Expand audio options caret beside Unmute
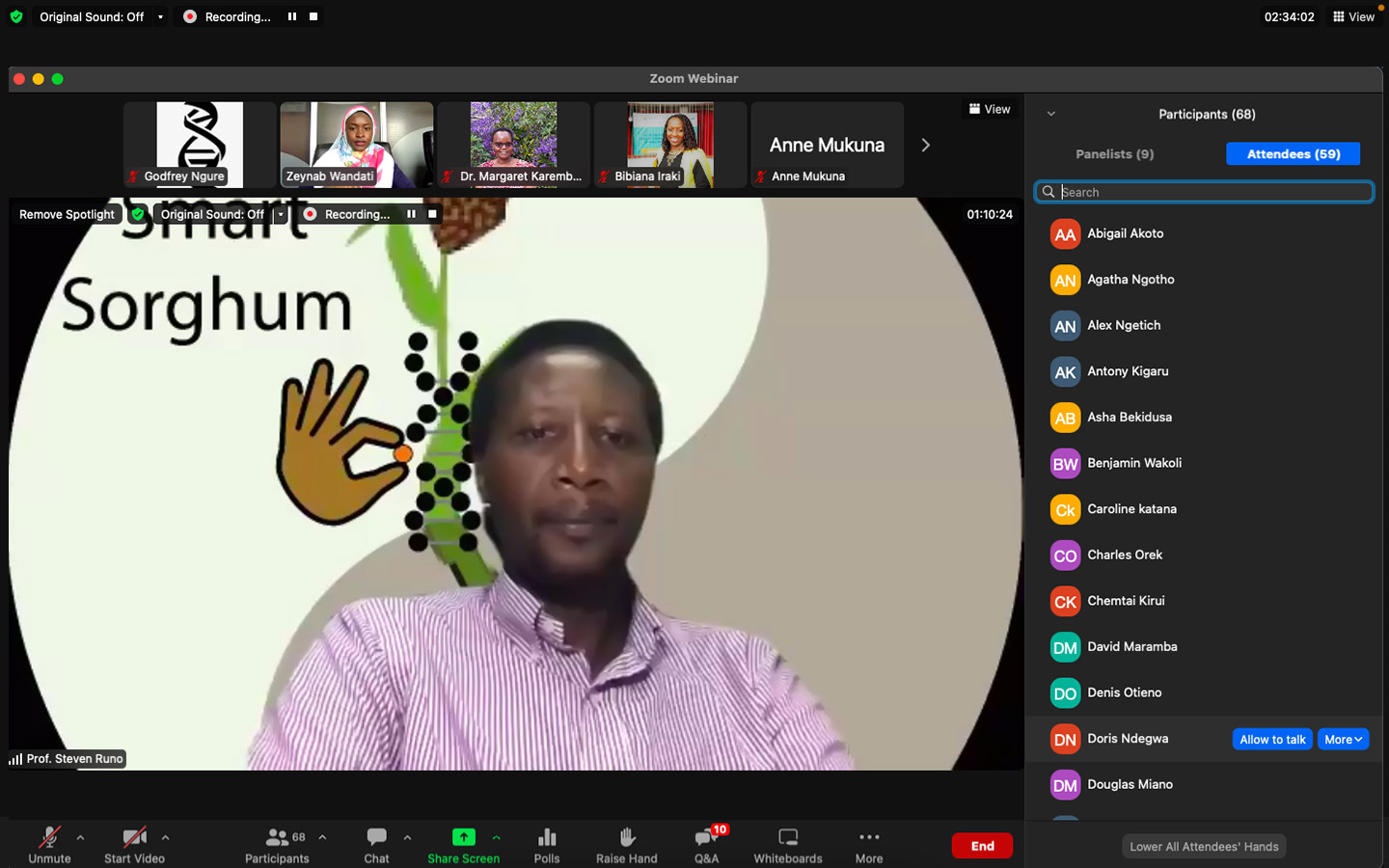1389x868 pixels. click(x=80, y=837)
